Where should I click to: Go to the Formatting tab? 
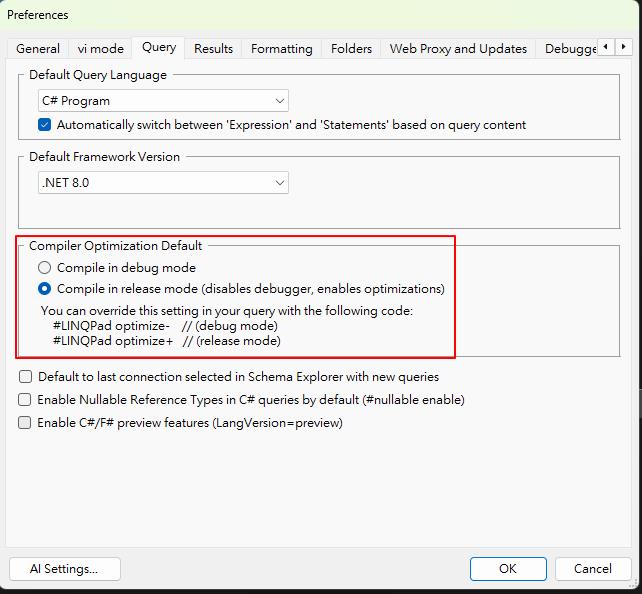point(281,48)
